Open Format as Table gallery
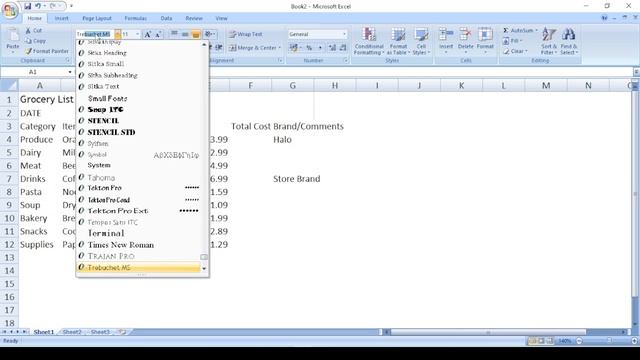Screen dimensions: 640x360 [398, 41]
